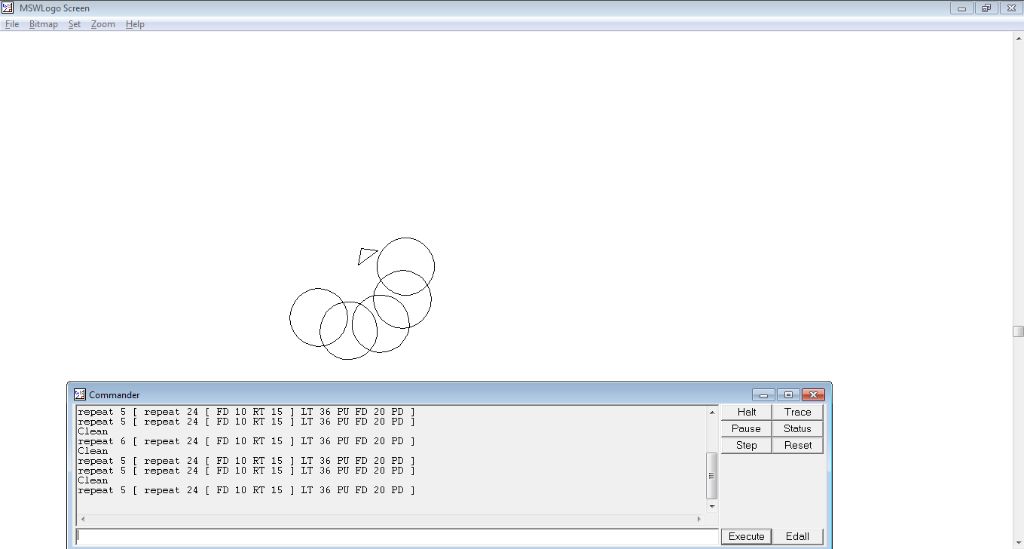1024x549 pixels.
Task: Open the Help menu
Action: tap(135, 24)
